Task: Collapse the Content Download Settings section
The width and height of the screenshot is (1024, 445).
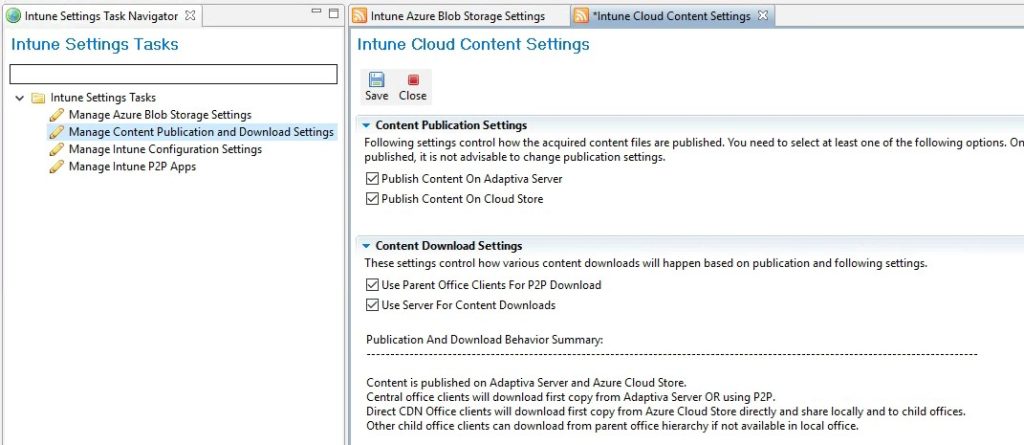Action: pos(366,246)
